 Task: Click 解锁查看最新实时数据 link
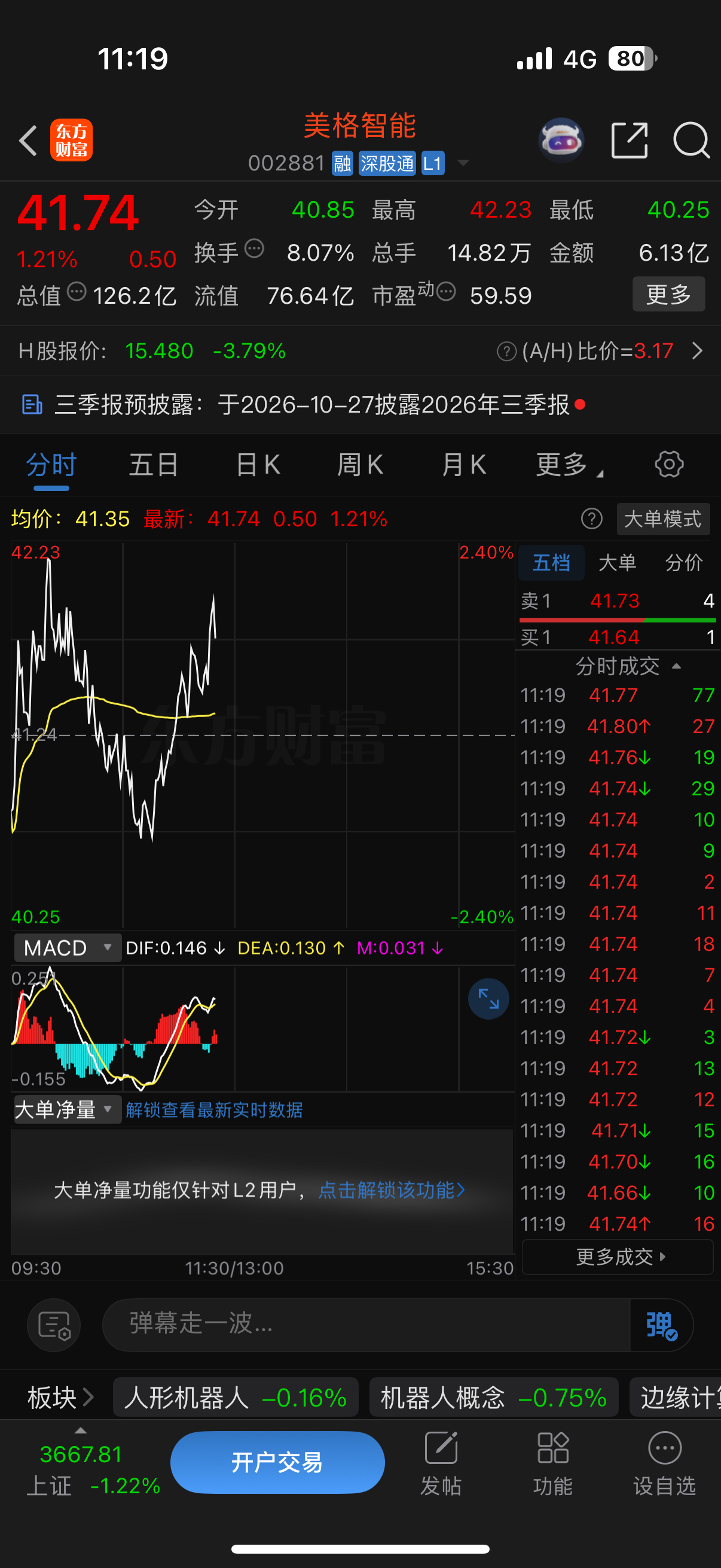click(x=214, y=1111)
